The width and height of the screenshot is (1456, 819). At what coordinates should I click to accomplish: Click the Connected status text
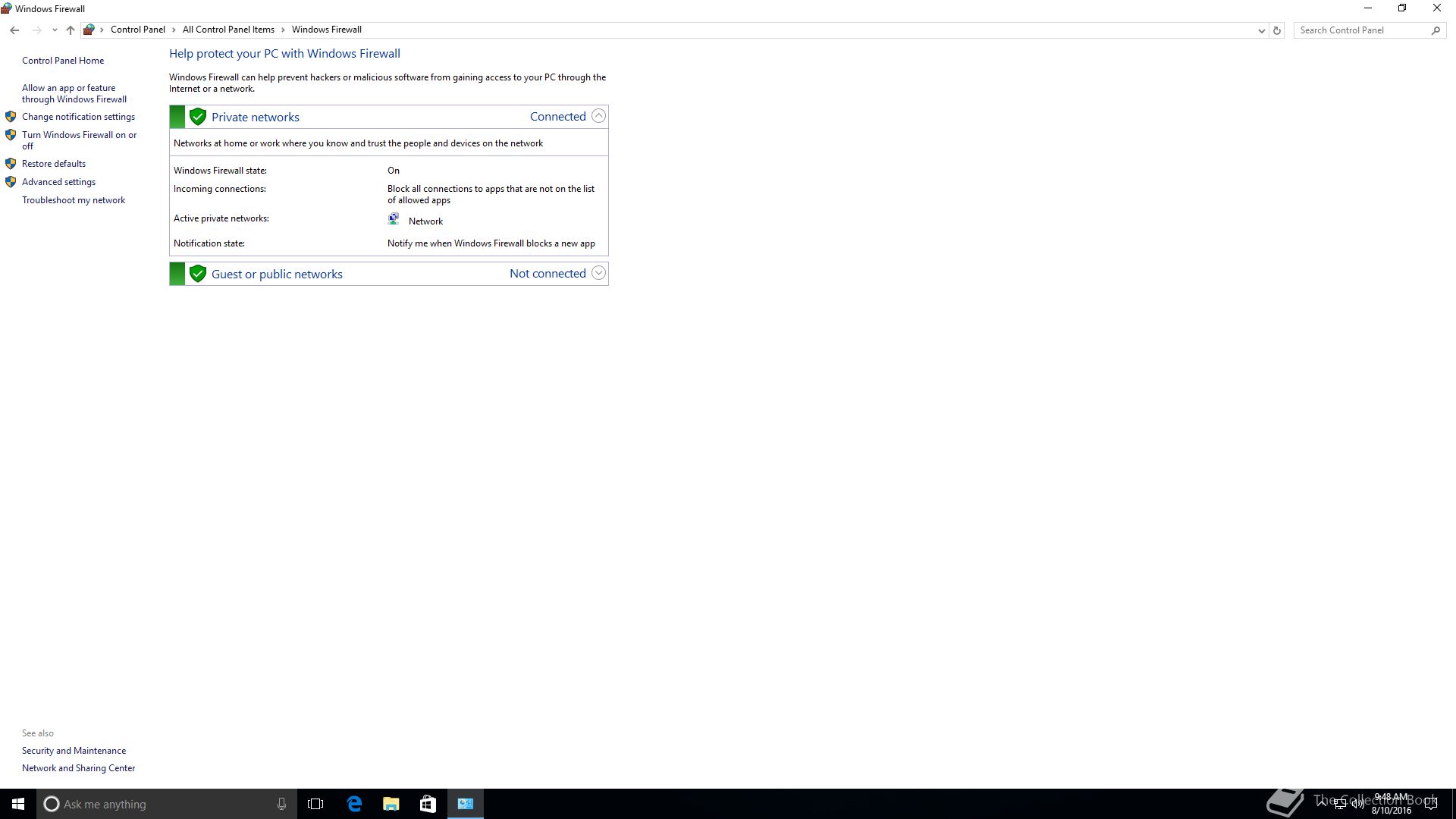[x=558, y=116]
